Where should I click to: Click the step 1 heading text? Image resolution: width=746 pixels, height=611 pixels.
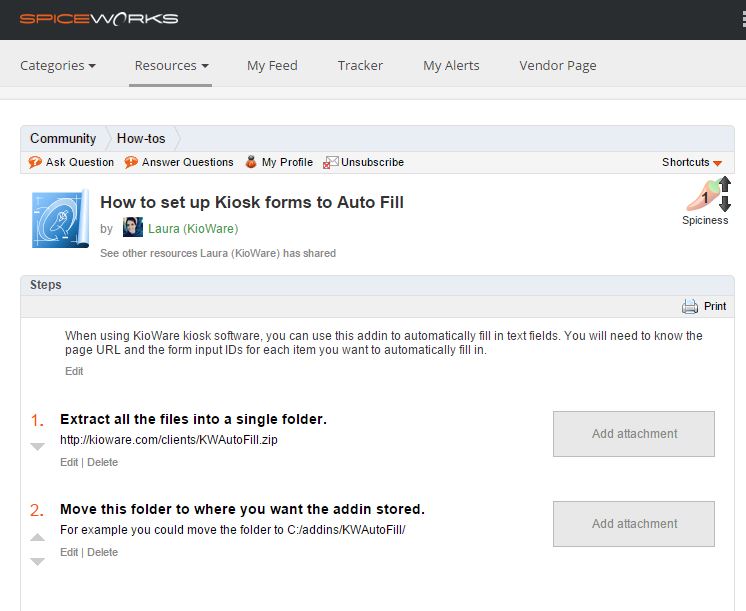point(193,419)
